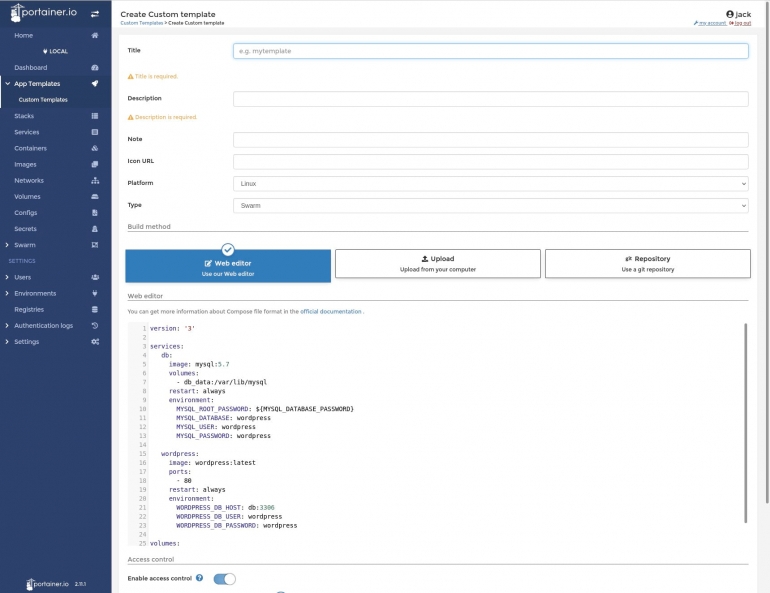770x593 pixels.
Task: Click the checkmark badge above Web editor
Action: [228, 249]
